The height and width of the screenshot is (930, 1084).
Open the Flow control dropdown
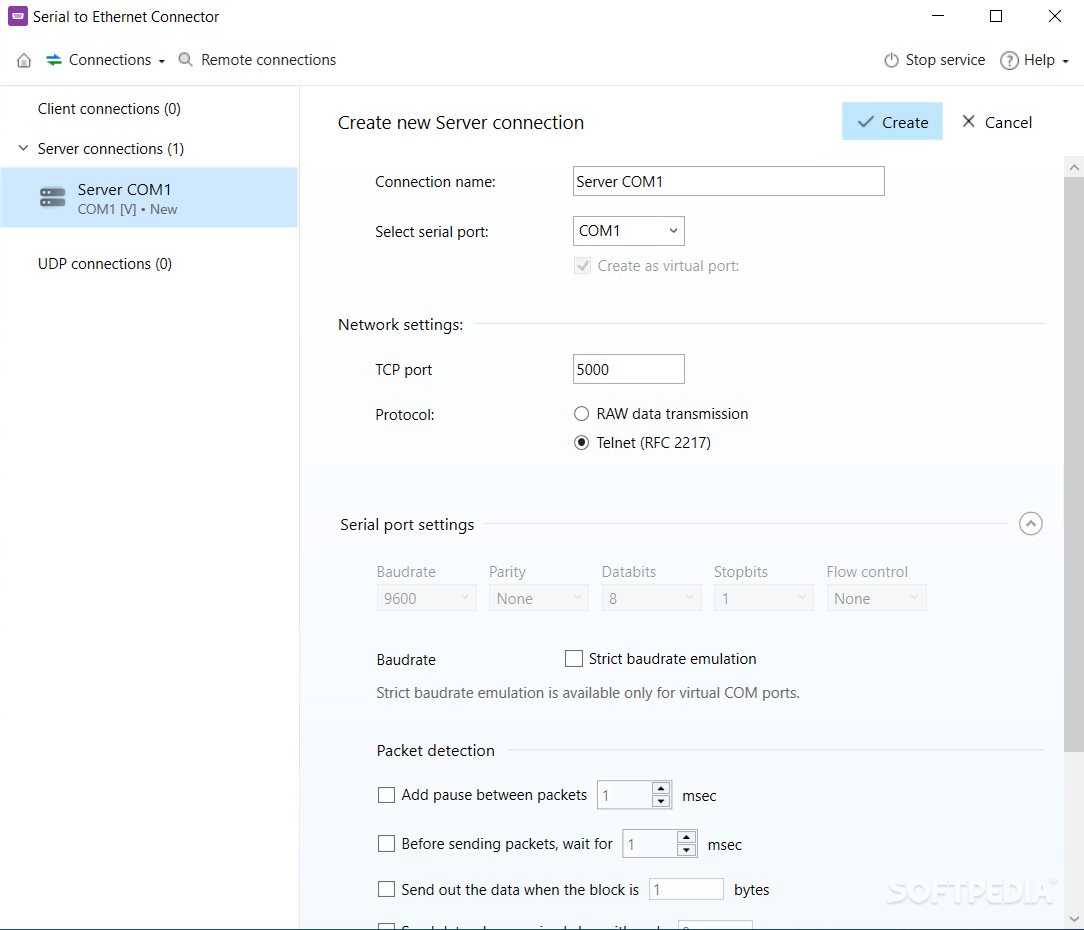pyautogui.click(x=876, y=598)
